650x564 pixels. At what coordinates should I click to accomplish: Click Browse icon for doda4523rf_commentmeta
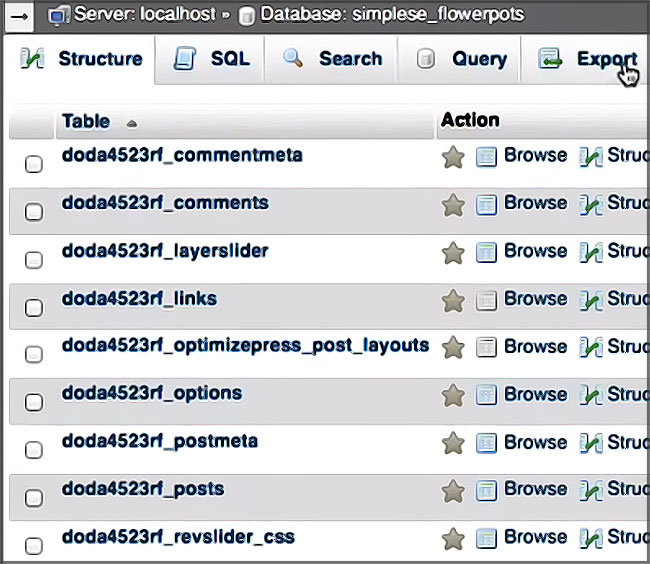486,157
